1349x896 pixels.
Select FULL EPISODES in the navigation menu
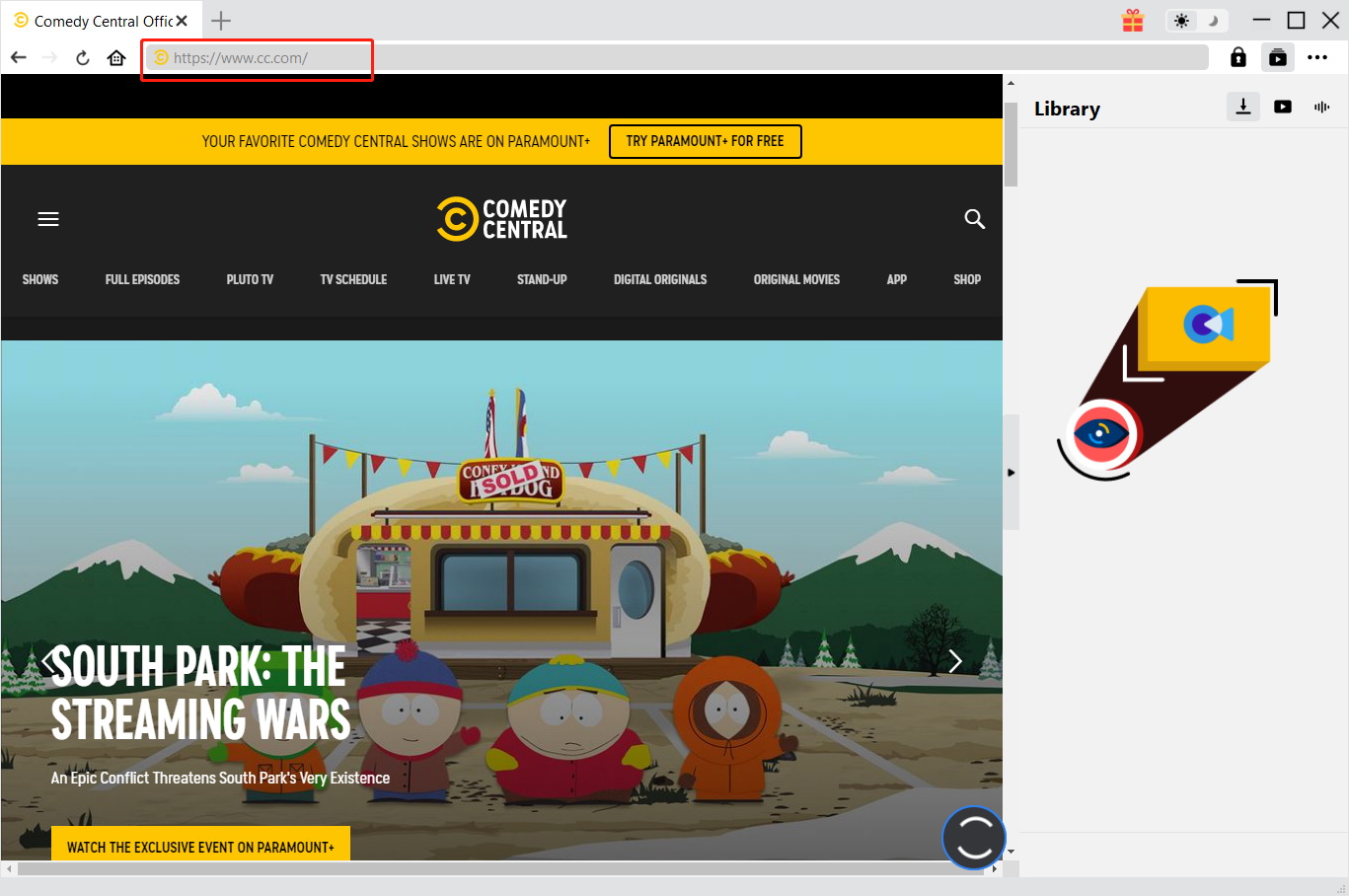pos(142,279)
